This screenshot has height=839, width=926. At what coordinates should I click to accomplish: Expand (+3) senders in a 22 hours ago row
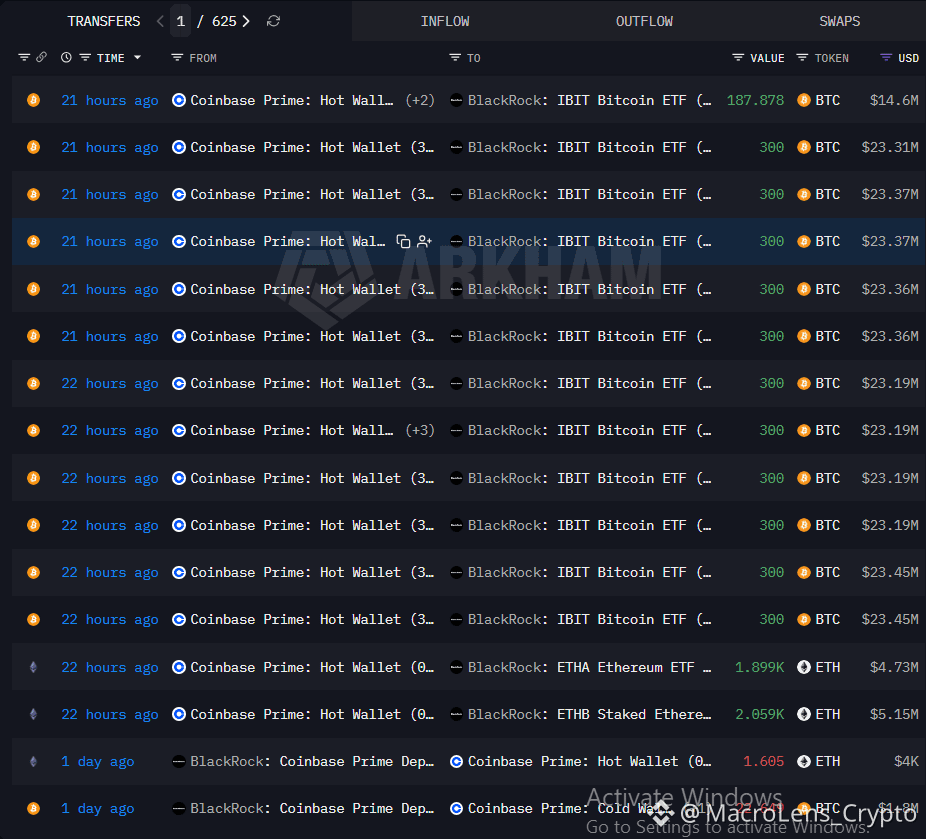pyautogui.click(x=420, y=430)
